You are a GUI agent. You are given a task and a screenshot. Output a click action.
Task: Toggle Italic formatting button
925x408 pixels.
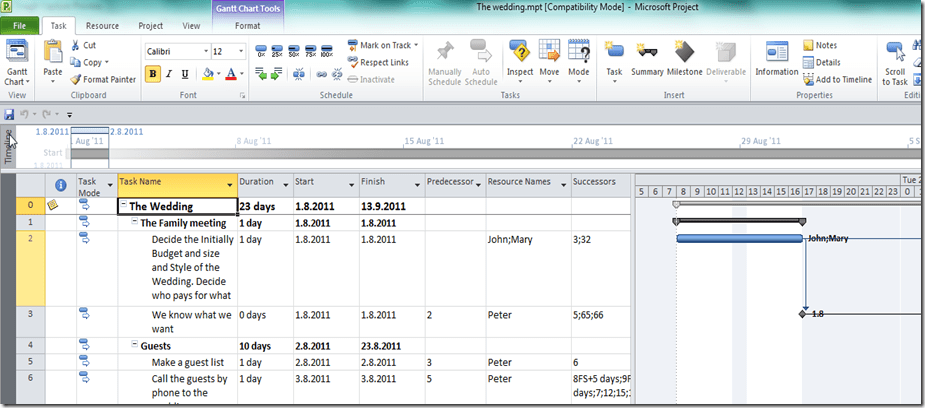[169, 74]
